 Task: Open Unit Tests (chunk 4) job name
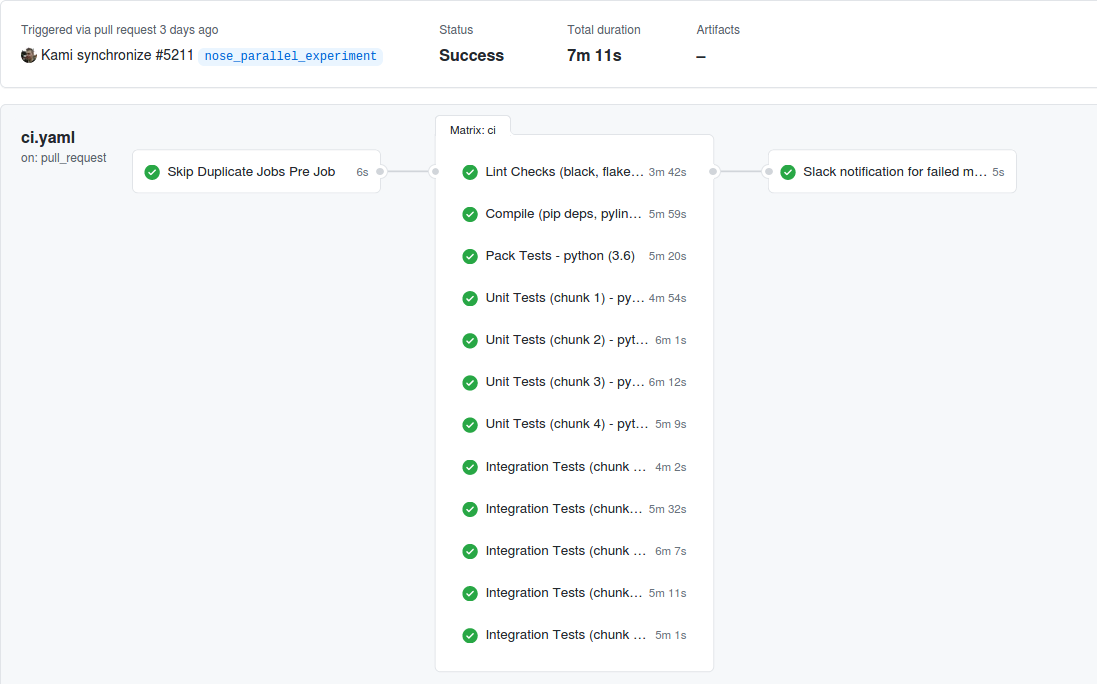click(x=567, y=424)
